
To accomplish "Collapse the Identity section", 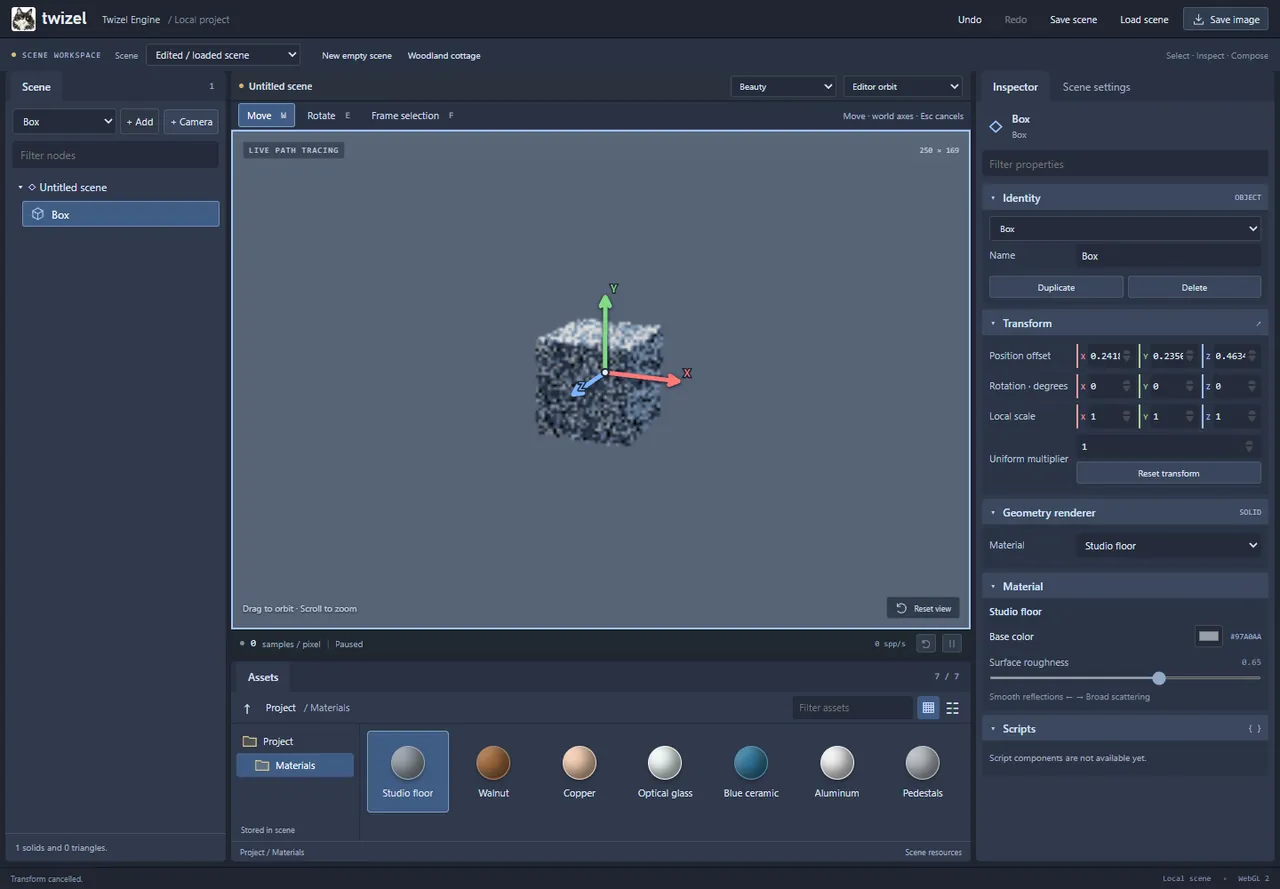I will tap(993, 198).
